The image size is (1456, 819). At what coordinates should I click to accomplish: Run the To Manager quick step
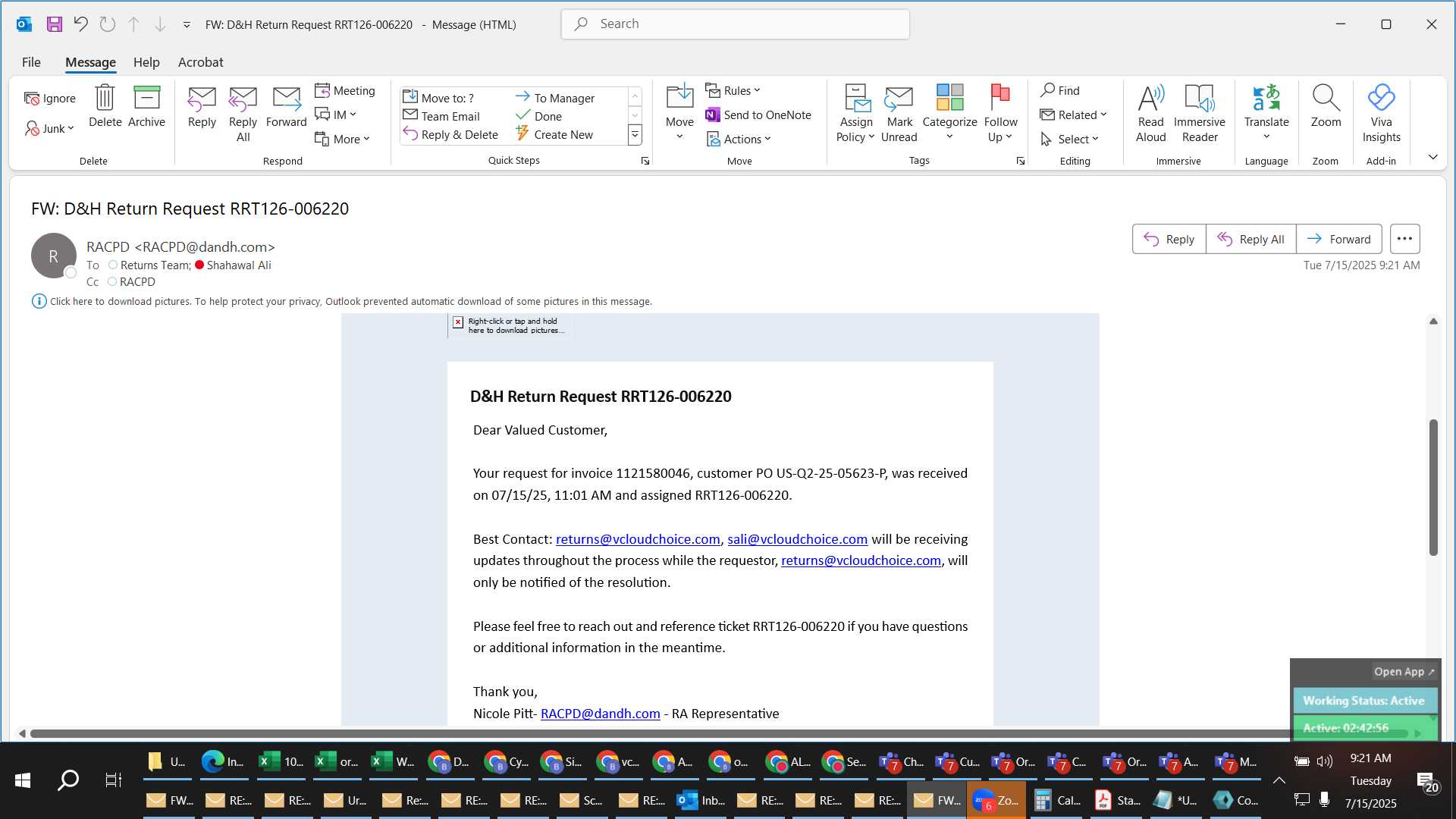(x=555, y=98)
